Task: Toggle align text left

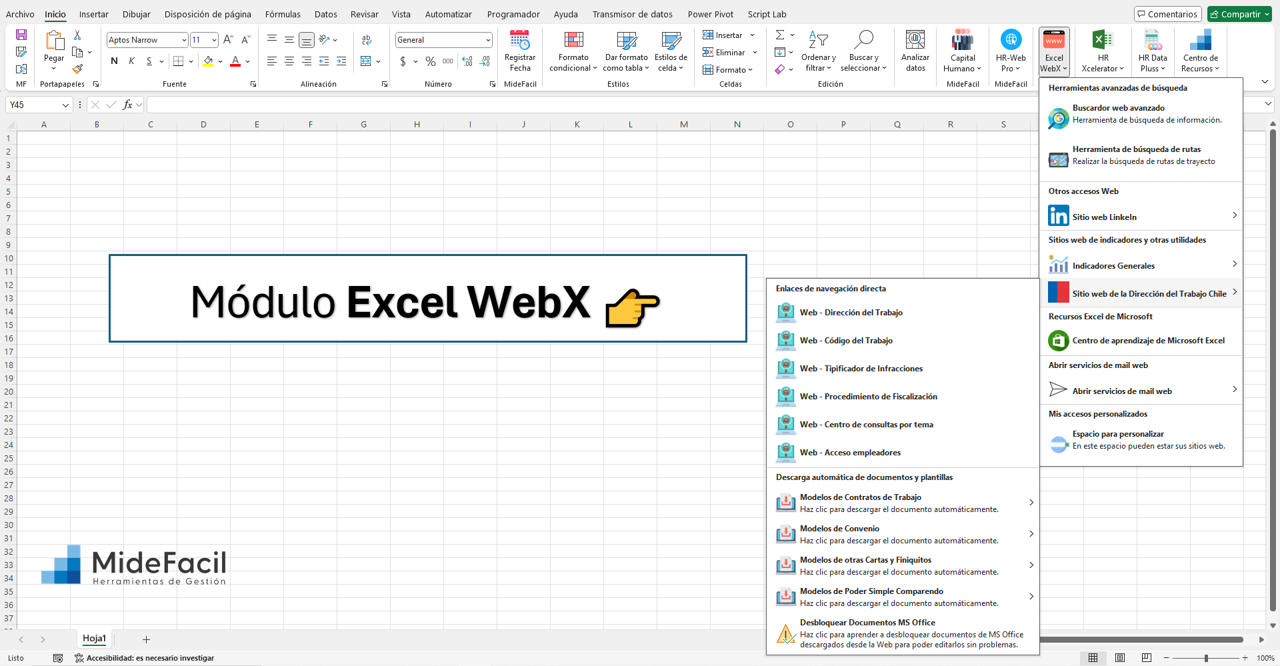Action: click(272, 61)
